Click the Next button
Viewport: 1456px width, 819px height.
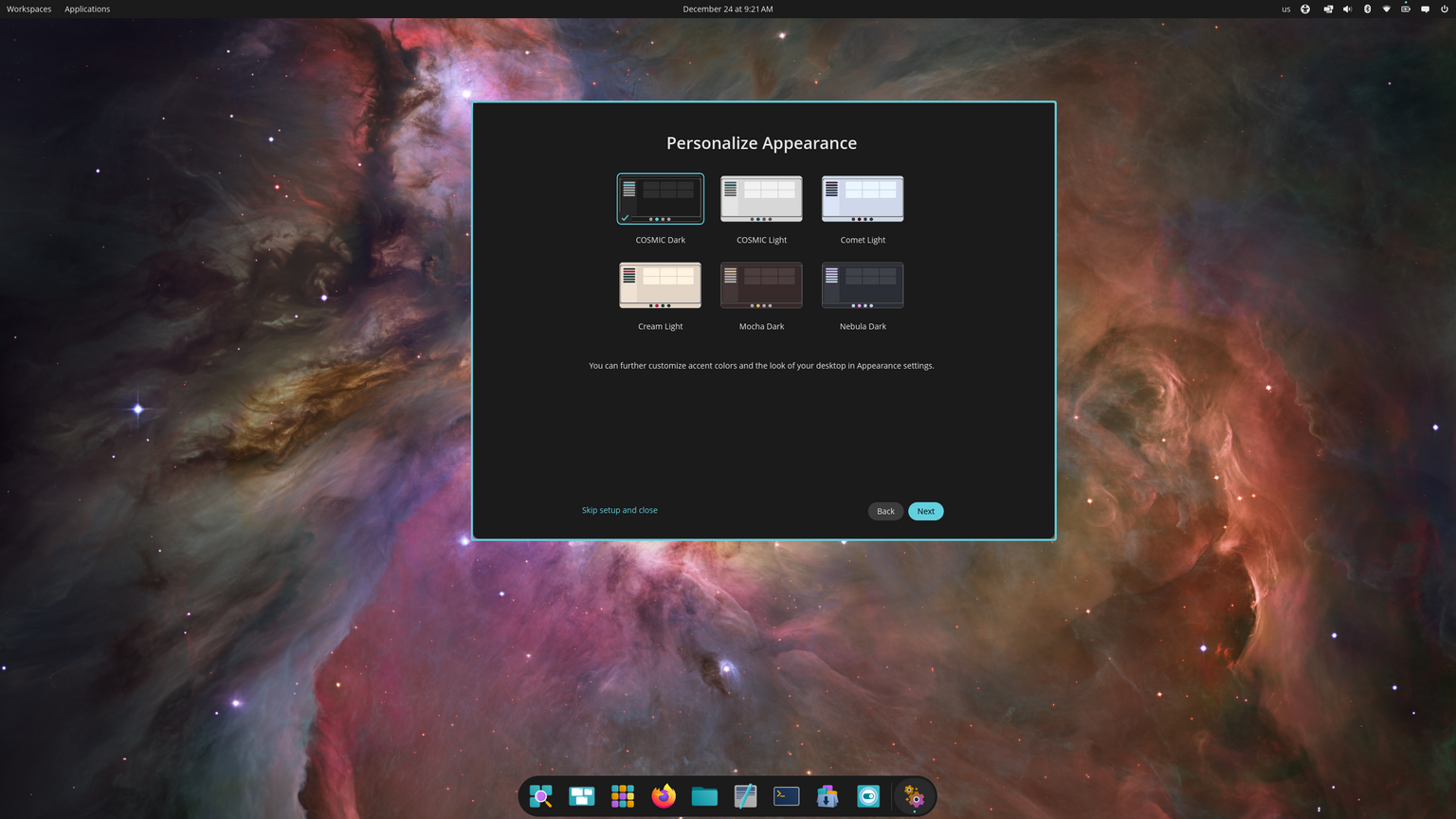(x=925, y=511)
